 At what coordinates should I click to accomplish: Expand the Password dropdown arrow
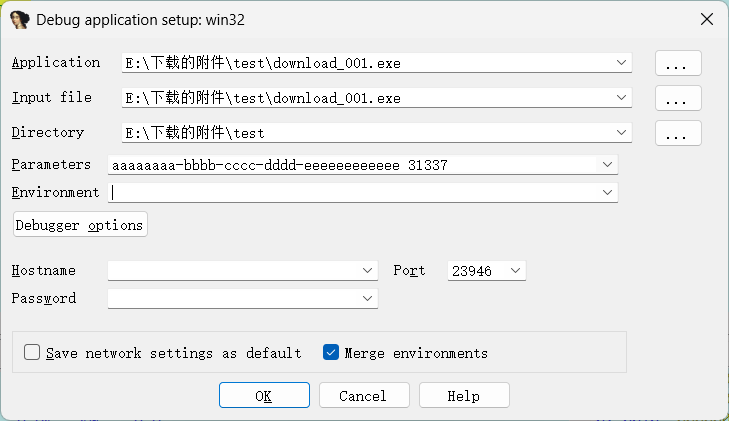[x=367, y=298]
